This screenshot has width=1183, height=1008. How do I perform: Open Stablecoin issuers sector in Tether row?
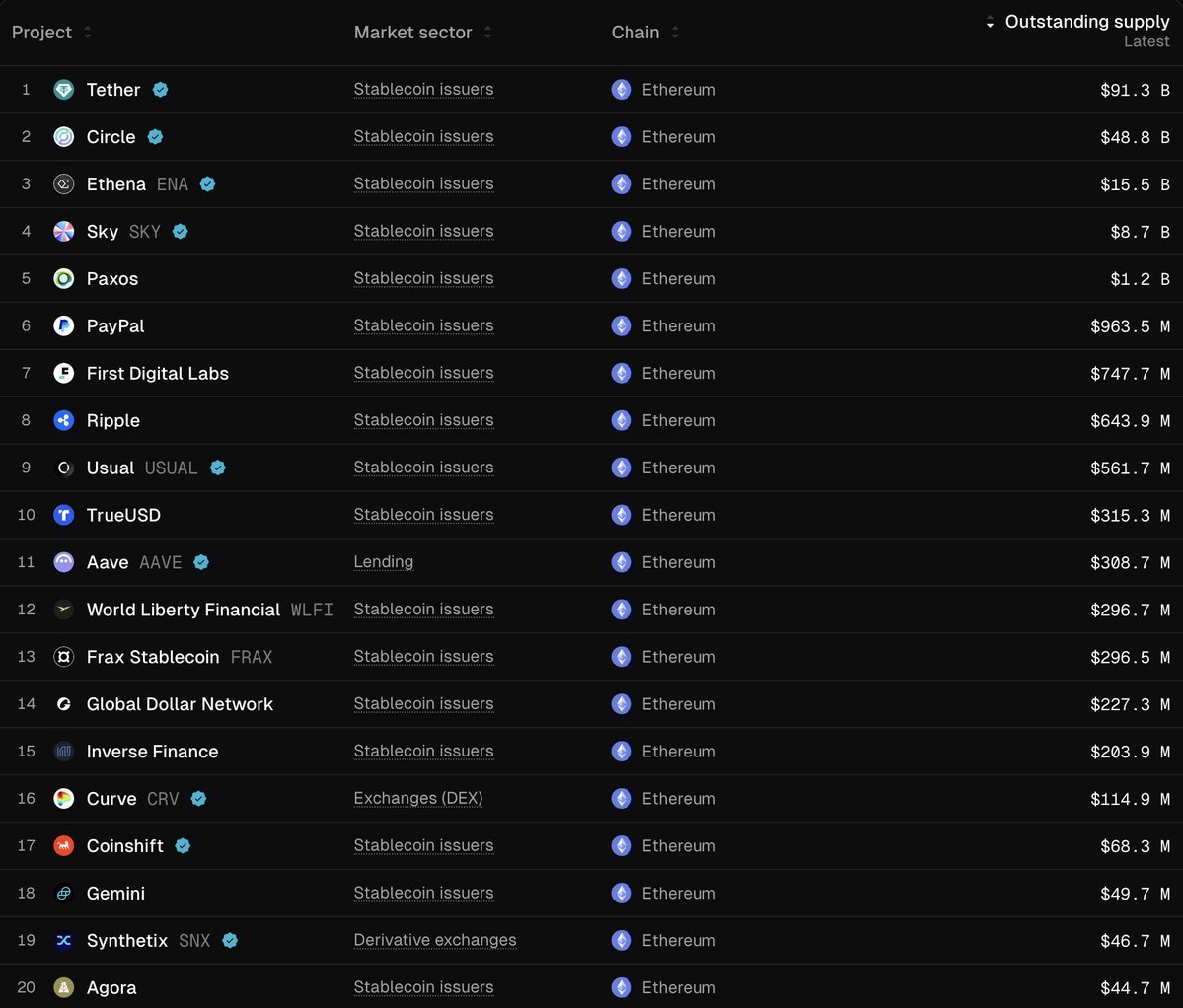(424, 89)
